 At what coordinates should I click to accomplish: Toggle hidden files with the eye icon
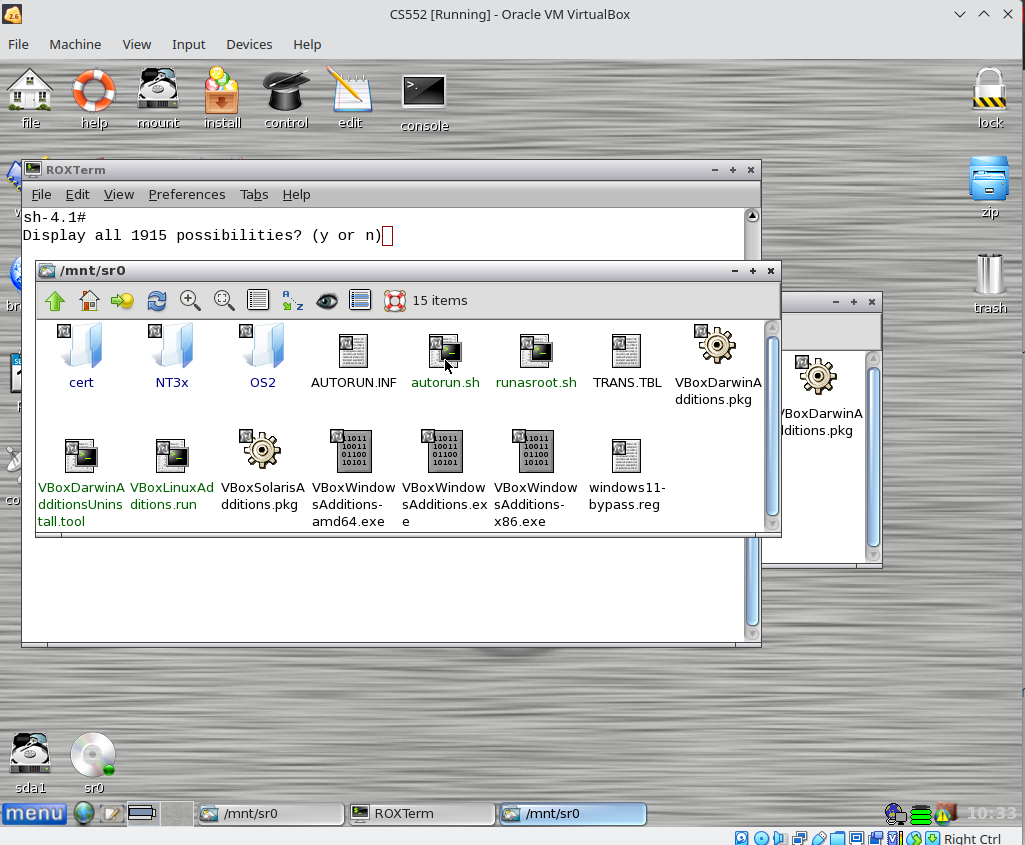click(326, 300)
